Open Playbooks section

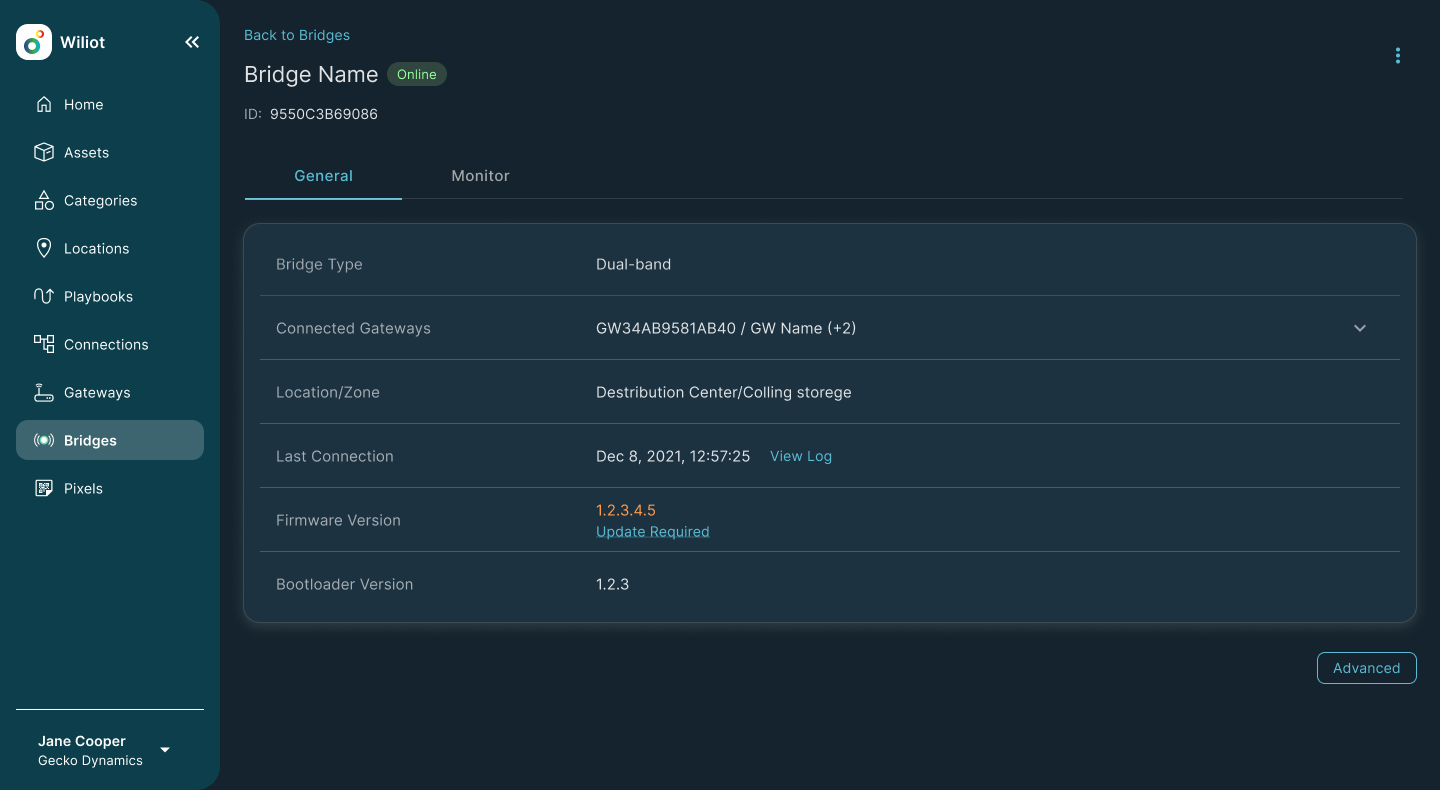click(x=110, y=296)
